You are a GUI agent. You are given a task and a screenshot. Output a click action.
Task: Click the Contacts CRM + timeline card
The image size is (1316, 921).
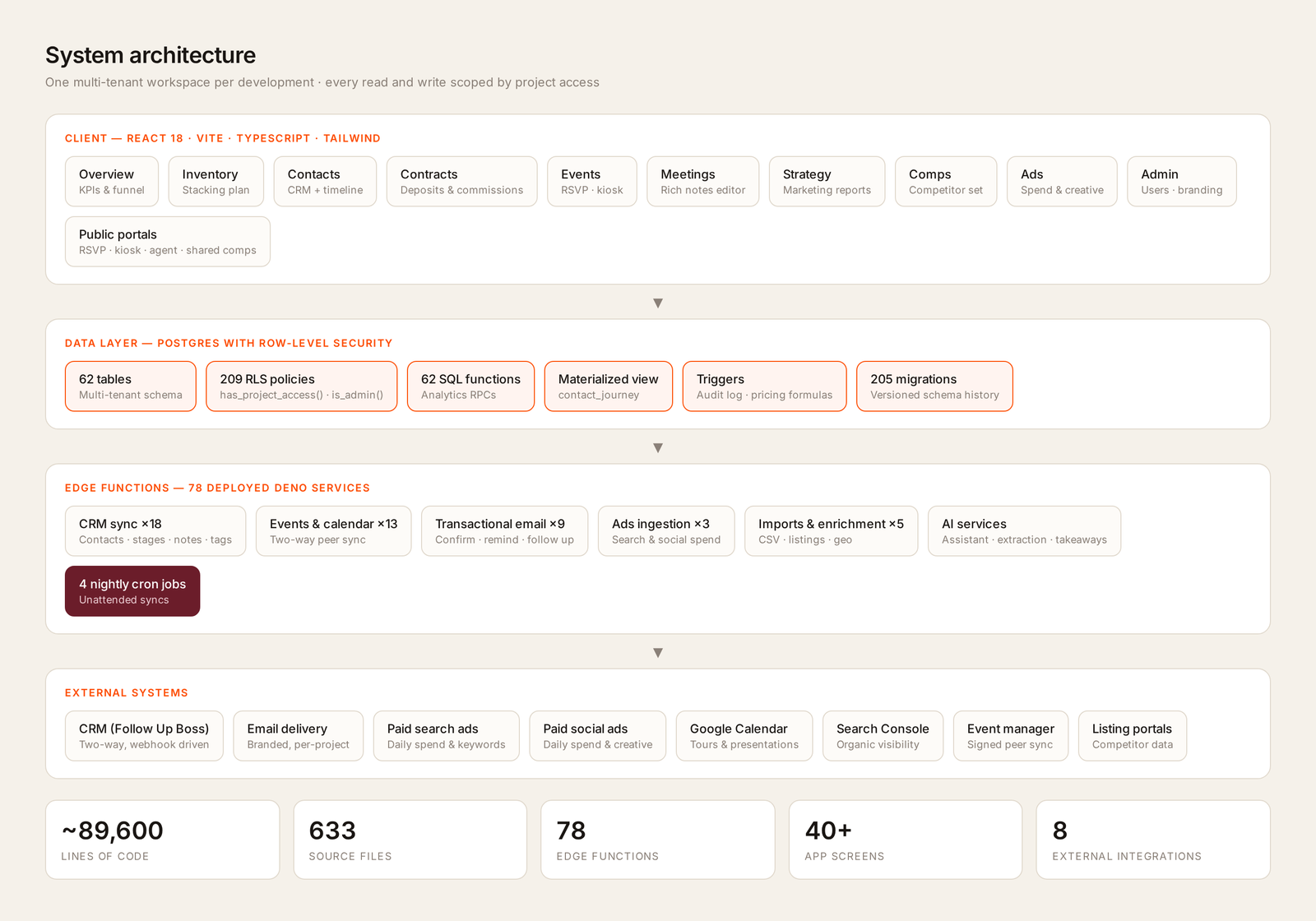(x=325, y=182)
